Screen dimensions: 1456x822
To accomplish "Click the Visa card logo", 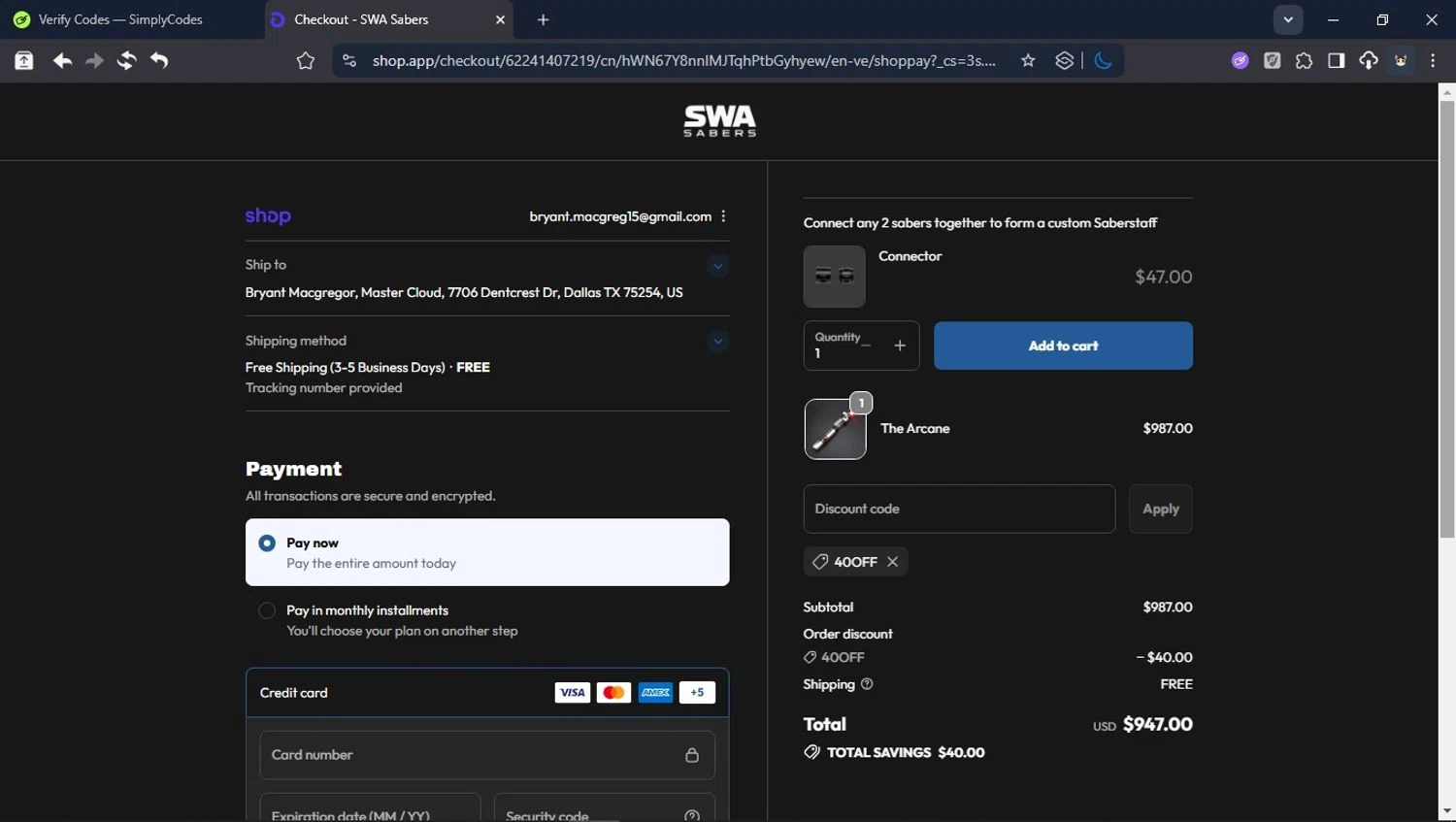I will click(573, 692).
